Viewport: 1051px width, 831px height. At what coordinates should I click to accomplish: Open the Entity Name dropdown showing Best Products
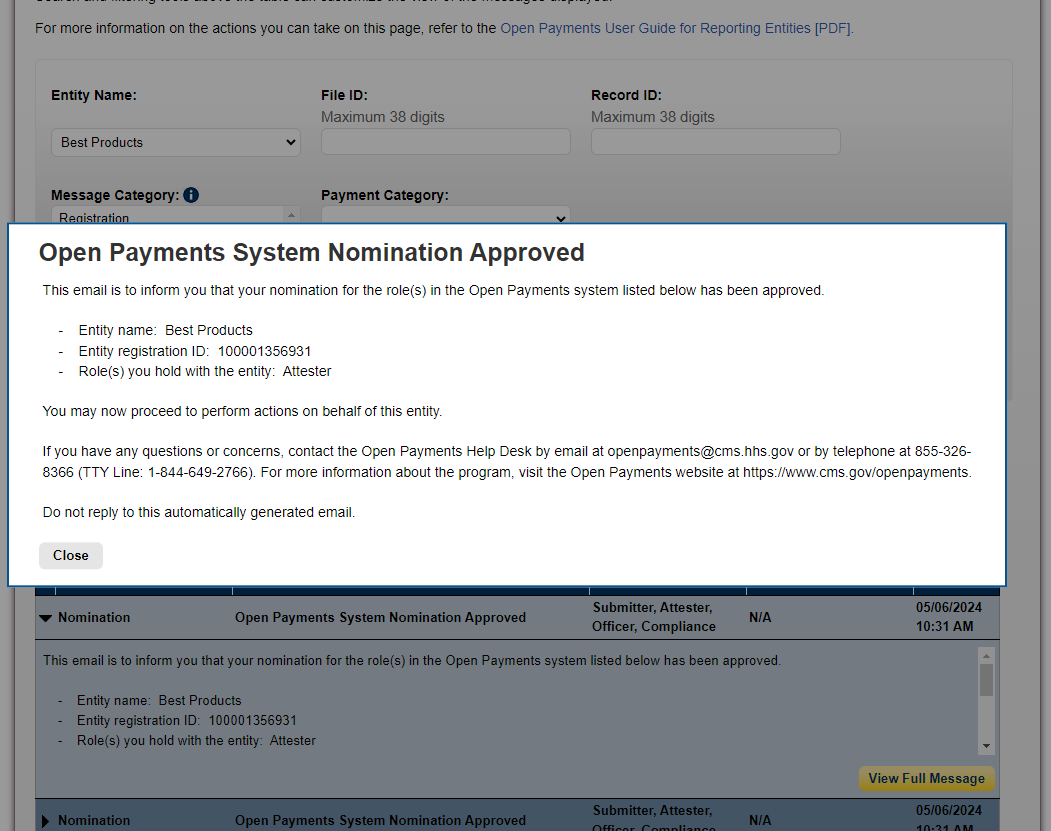[x=176, y=142]
